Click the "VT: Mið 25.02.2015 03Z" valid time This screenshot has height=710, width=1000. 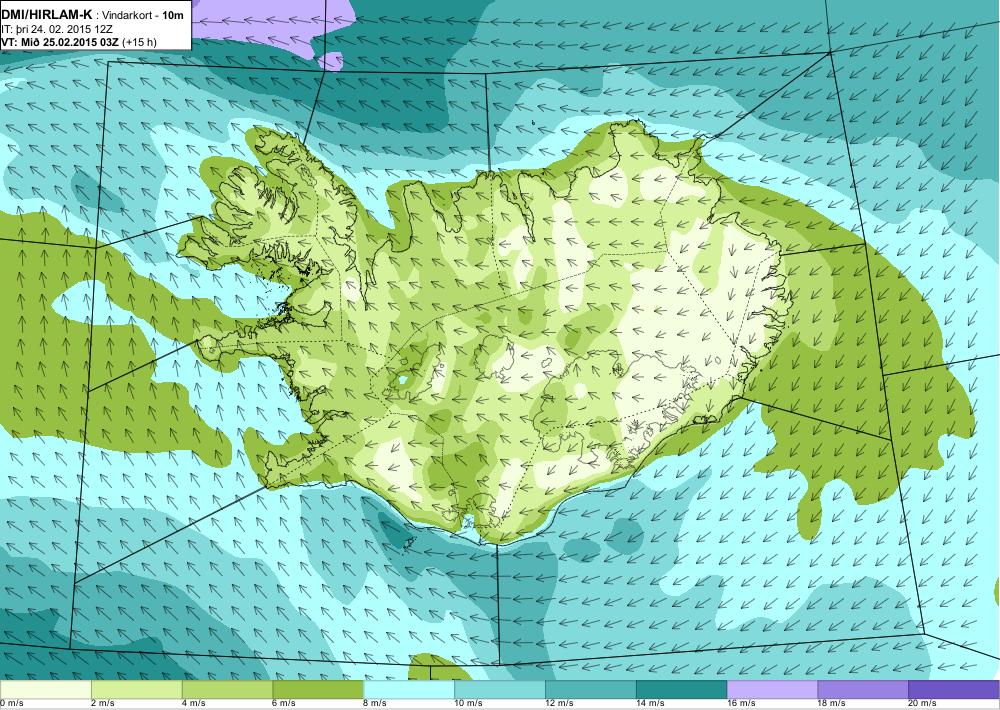59,42
